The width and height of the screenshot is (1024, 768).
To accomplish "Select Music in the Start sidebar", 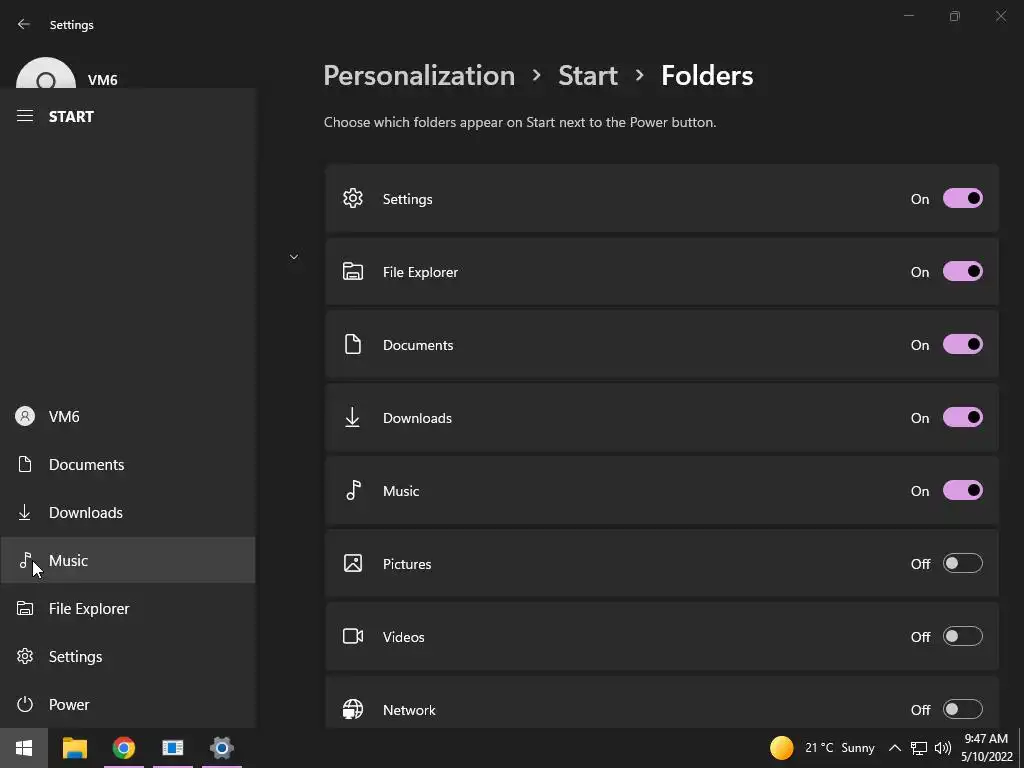I will pos(68,560).
